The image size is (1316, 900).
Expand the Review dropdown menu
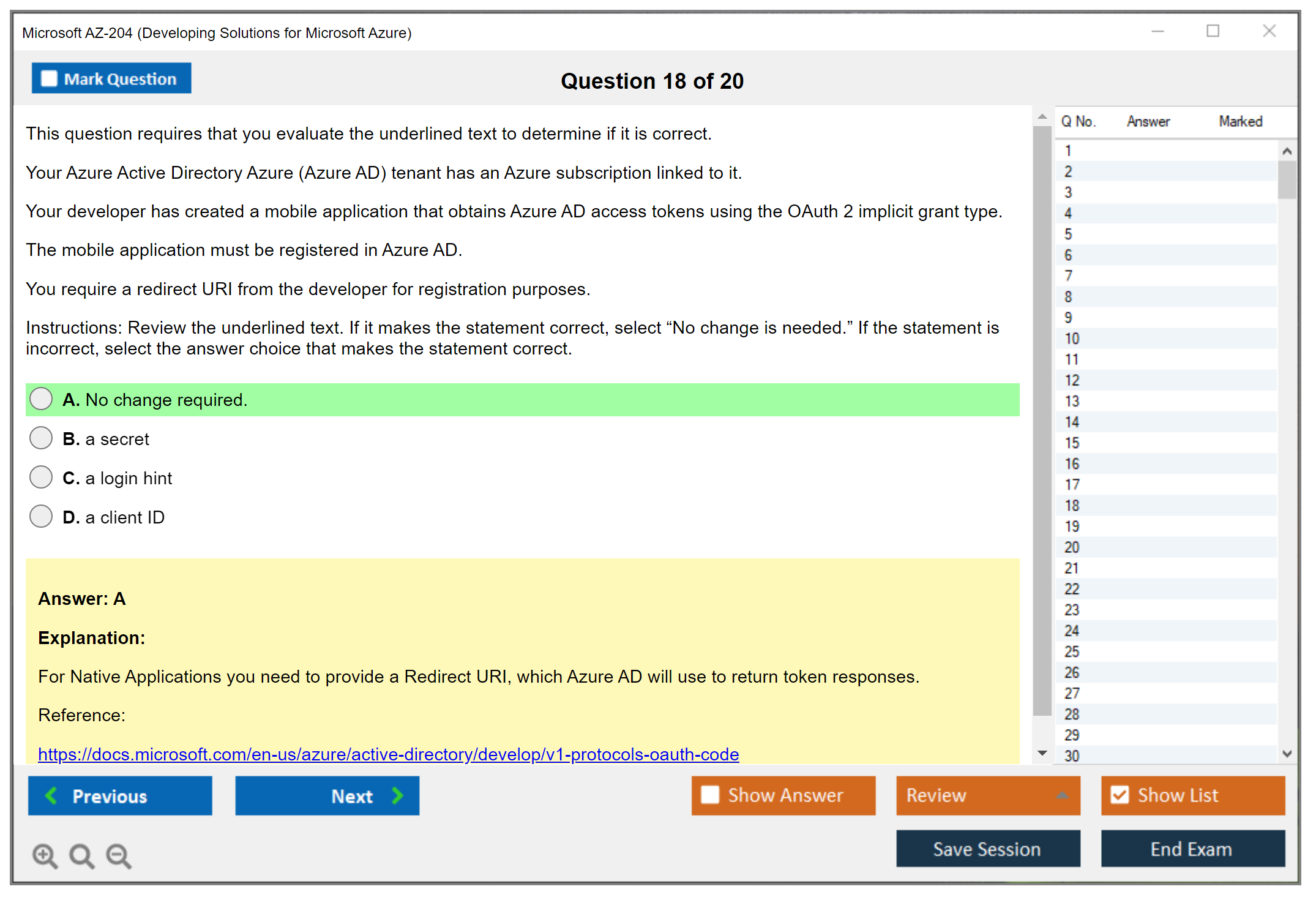coord(1062,795)
